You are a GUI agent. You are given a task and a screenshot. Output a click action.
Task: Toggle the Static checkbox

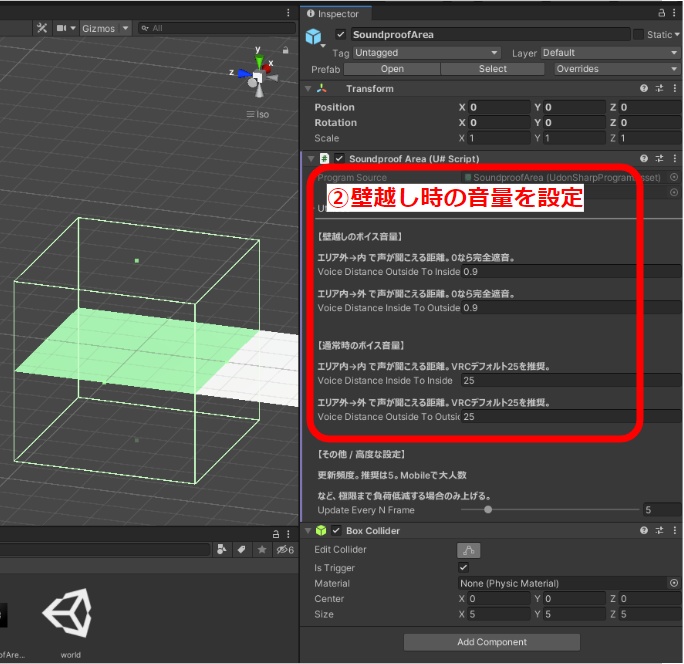coord(638,34)
